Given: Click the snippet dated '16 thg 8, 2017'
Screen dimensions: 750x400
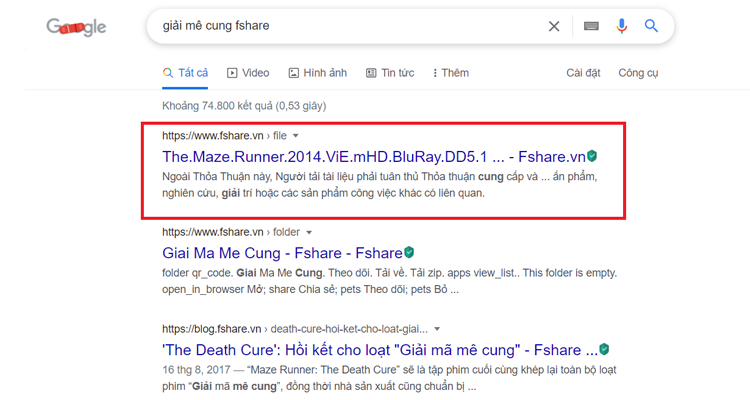Looking at the screenshot, I should pos(389,378).
